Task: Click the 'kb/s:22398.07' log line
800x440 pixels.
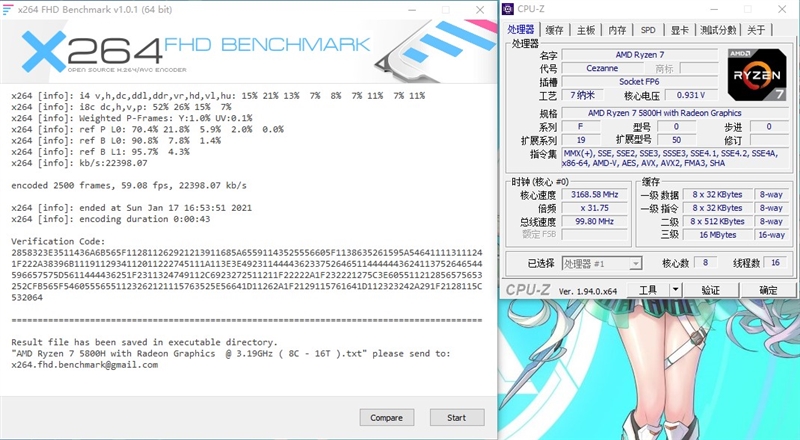Action: coord(80,163)
